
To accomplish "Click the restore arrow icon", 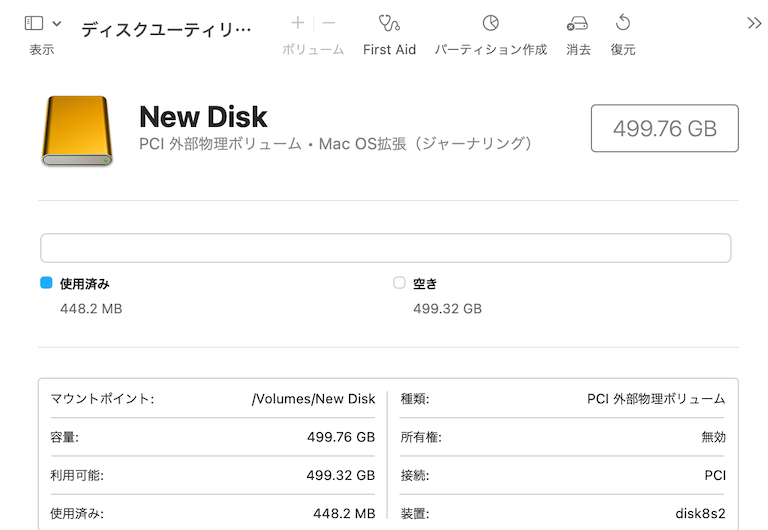I will coord(623,23).
